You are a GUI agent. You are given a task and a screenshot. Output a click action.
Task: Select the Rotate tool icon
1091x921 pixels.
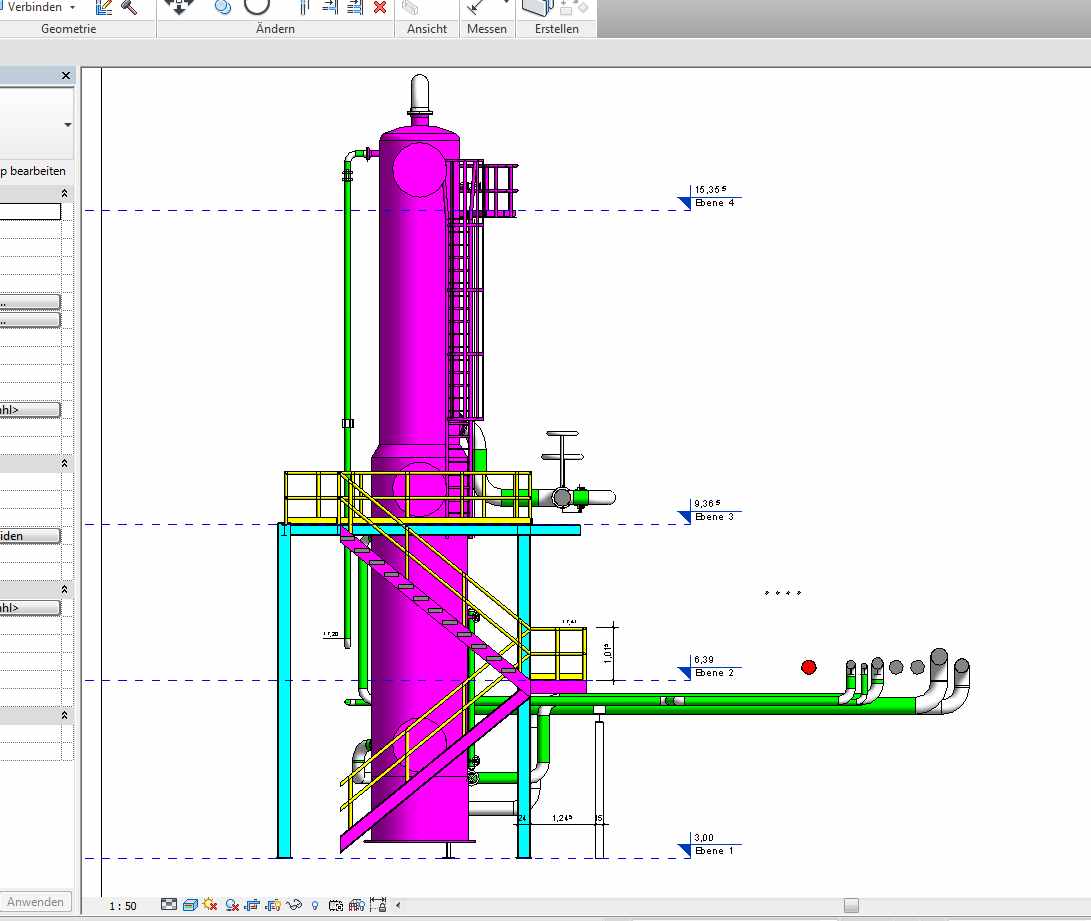(x=257, y=7)
